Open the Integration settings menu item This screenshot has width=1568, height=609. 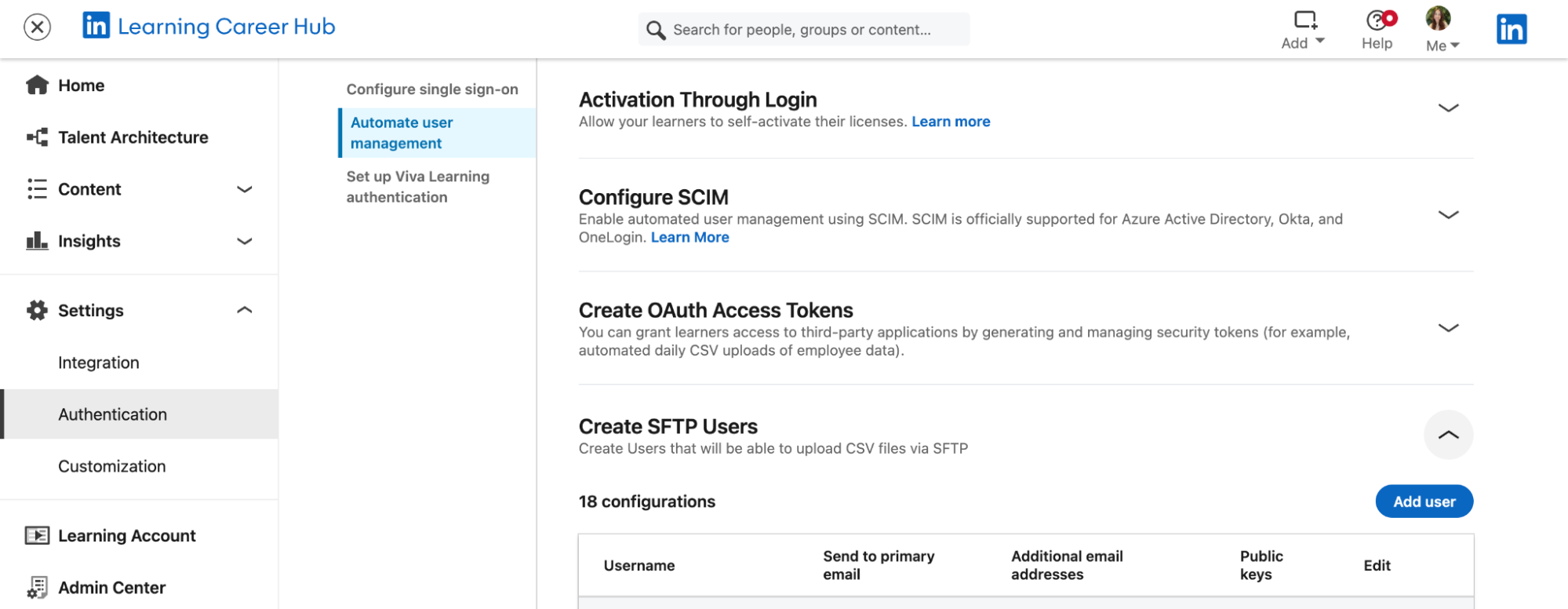click(x=99, y=363)
